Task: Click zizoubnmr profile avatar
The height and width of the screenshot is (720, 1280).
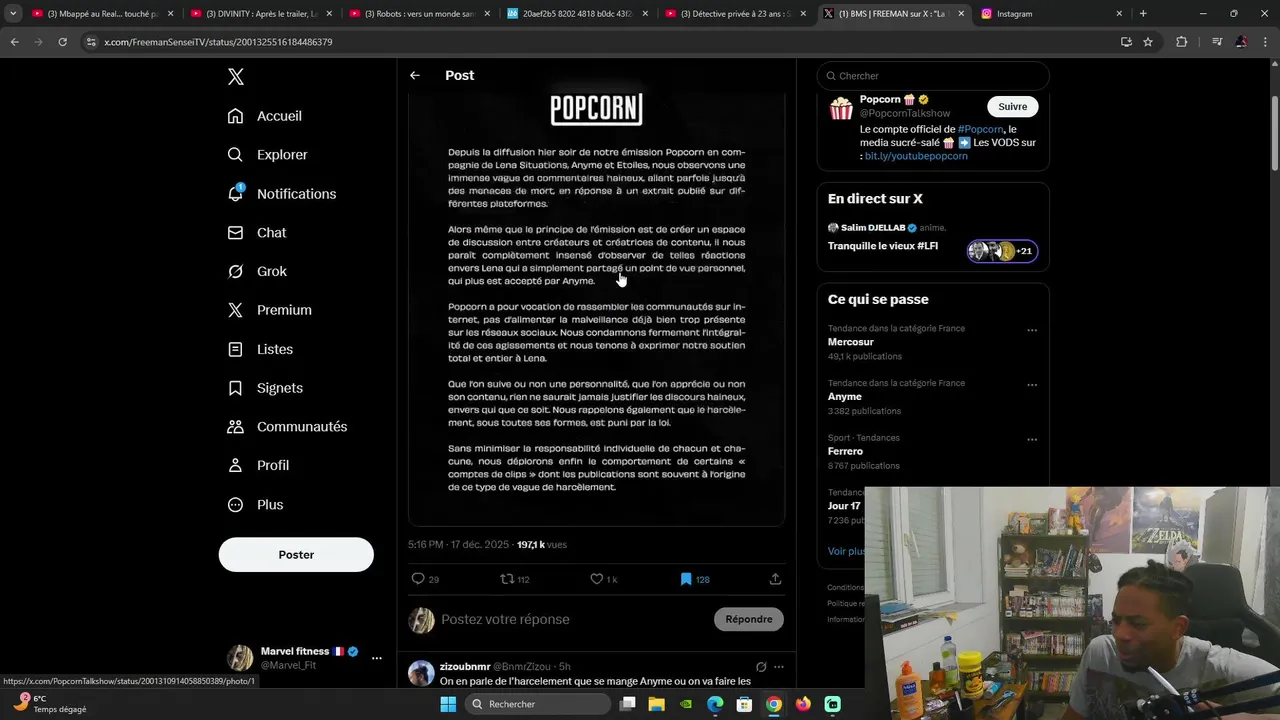Action: pyautogui.click(x=422, y=673)
